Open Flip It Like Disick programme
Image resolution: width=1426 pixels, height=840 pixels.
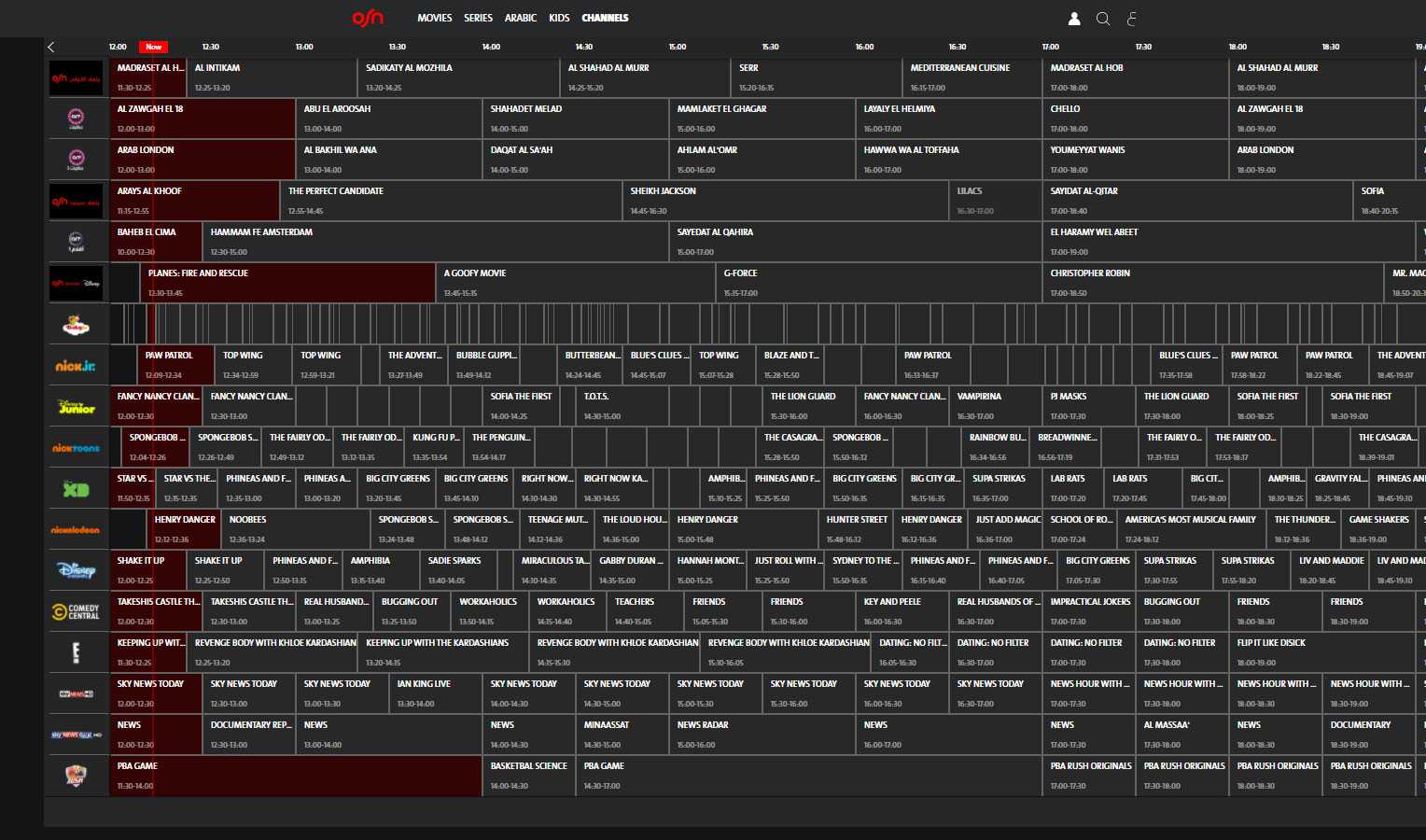tap(1322, 653)
